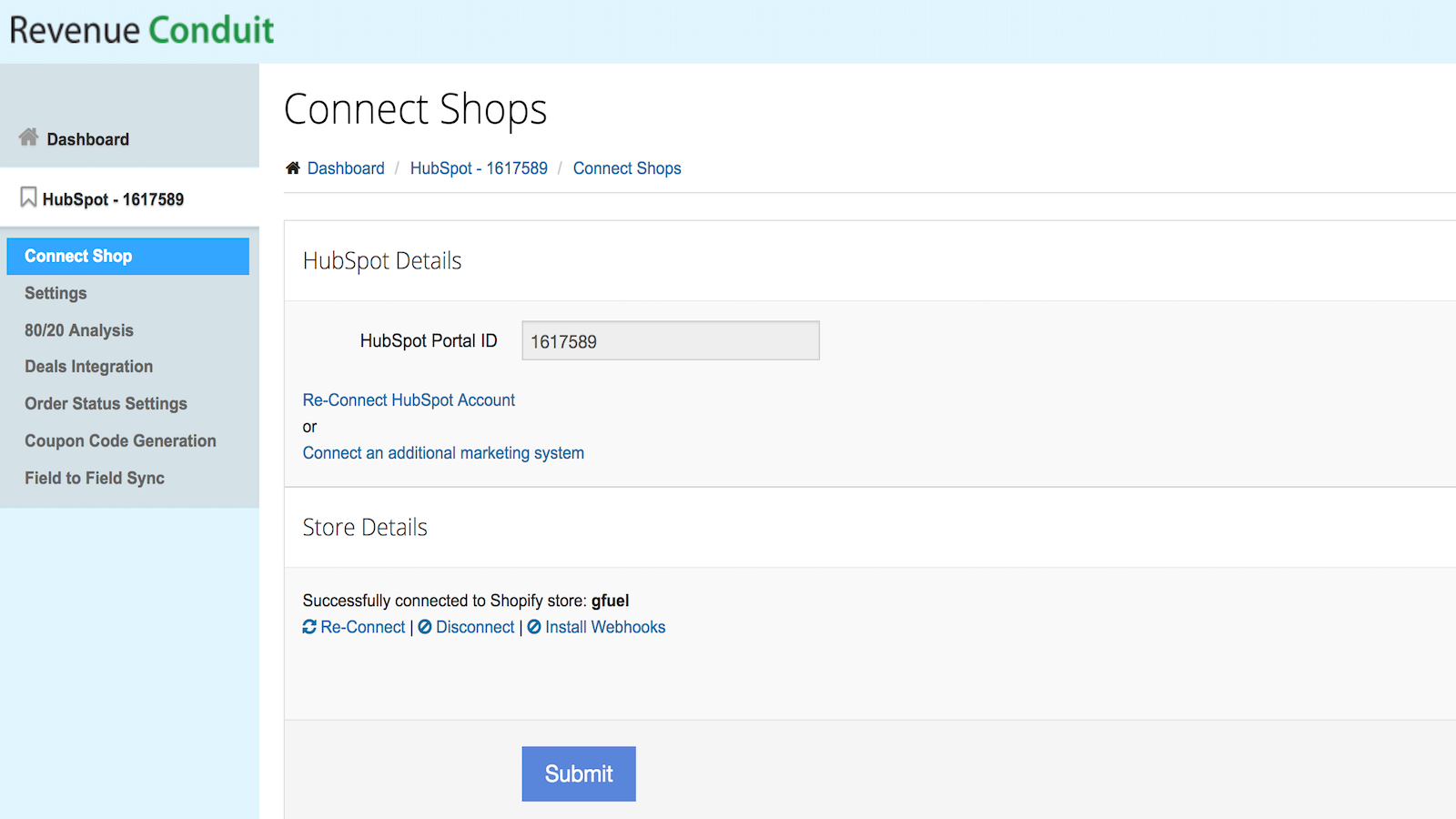Click the ban icon beside Install Webhooks
This screenshot has height=819, width=1456.
tap(534, 627)
